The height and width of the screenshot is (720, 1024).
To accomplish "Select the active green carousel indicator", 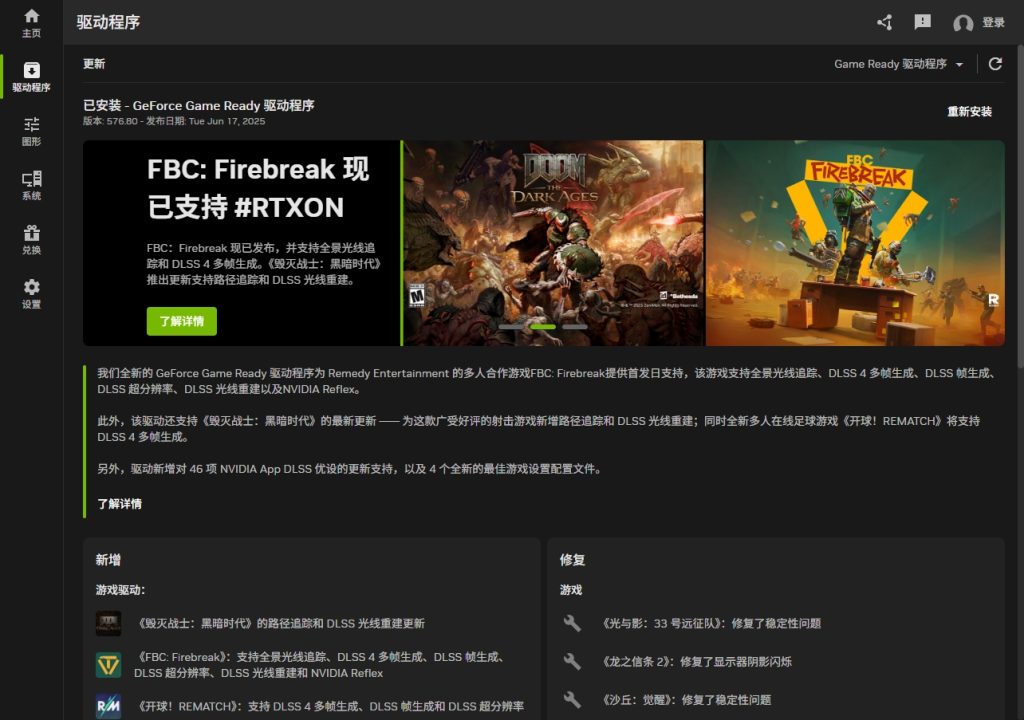I will pos(543,327).
